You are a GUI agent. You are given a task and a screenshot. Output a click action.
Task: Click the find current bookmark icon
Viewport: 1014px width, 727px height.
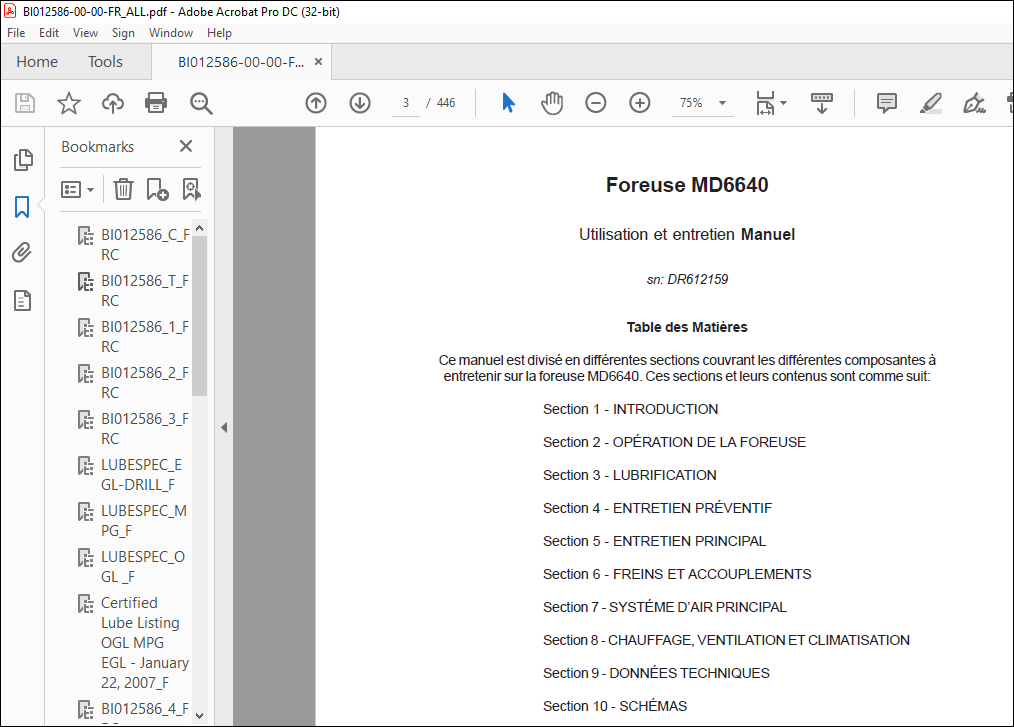click(x=191, y=190)
